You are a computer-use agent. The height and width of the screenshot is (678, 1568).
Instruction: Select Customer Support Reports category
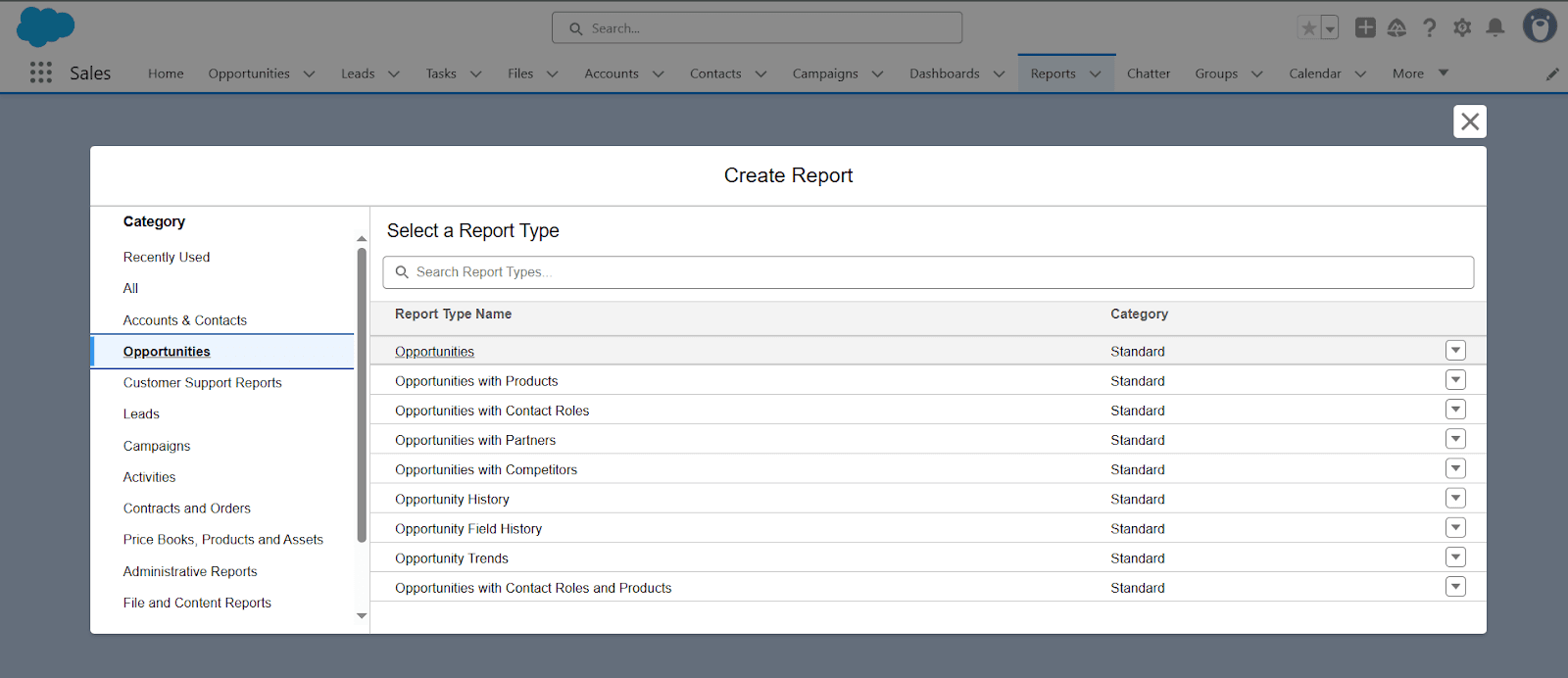203,383
